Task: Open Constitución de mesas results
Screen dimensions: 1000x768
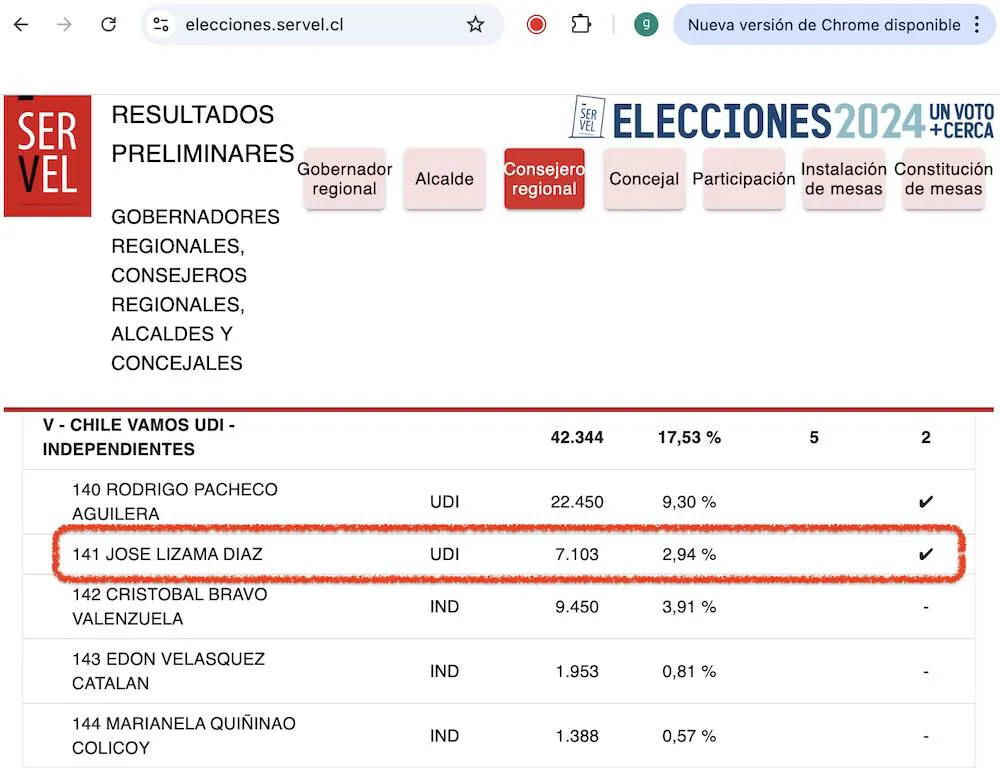Action: tap(943, 179)
